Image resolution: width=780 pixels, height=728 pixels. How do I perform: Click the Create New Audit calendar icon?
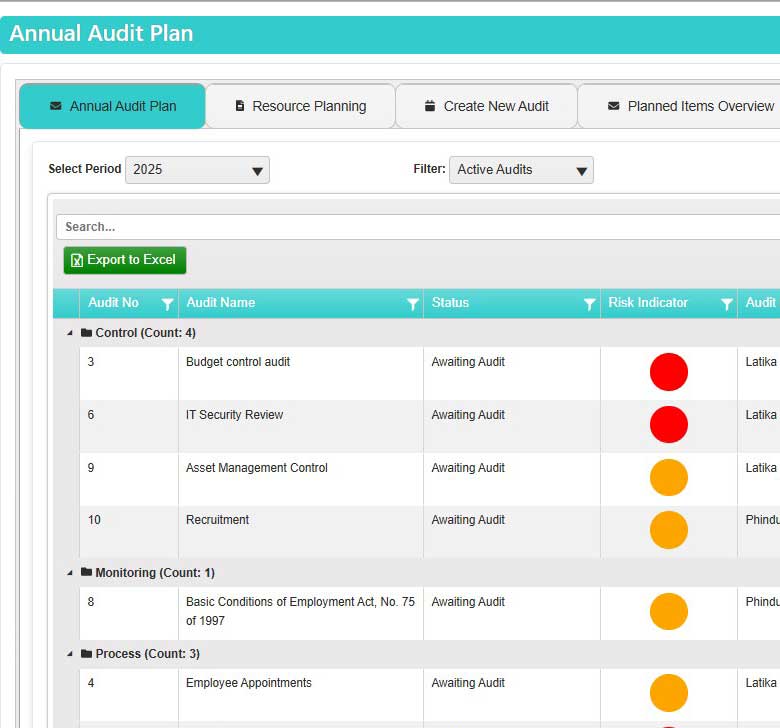pos(430,106)
